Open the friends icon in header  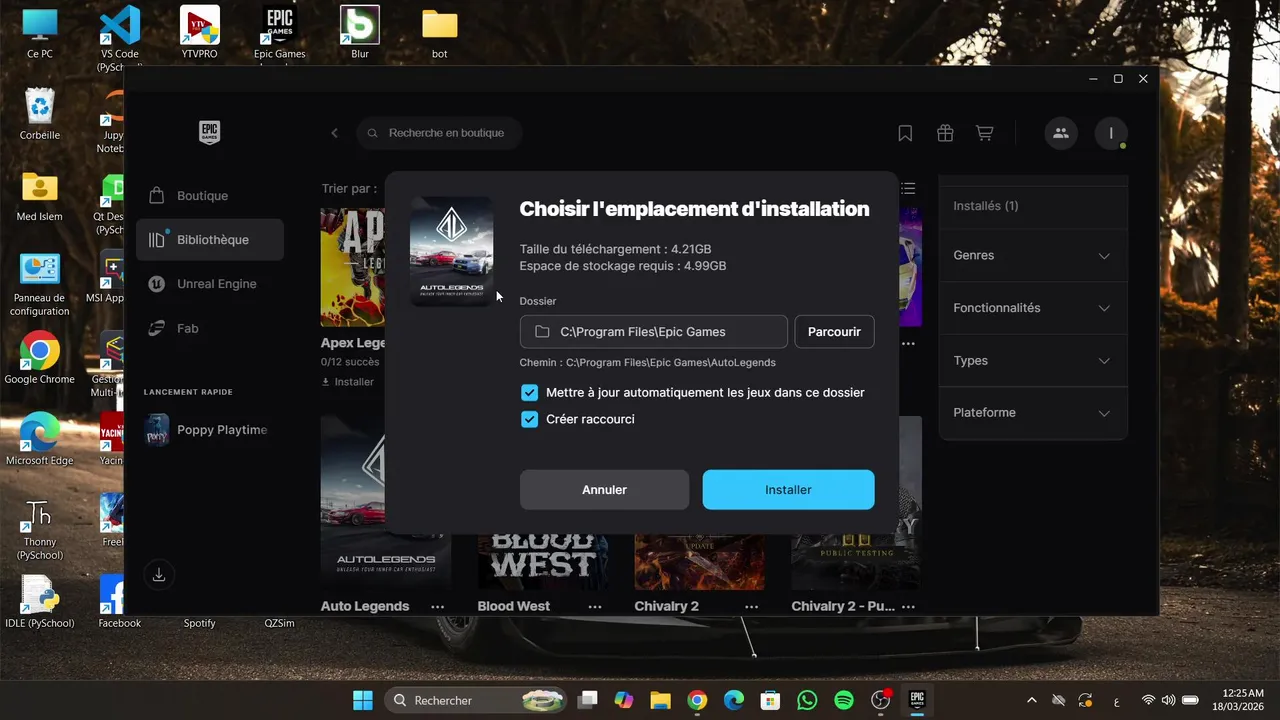[1061, 133]
